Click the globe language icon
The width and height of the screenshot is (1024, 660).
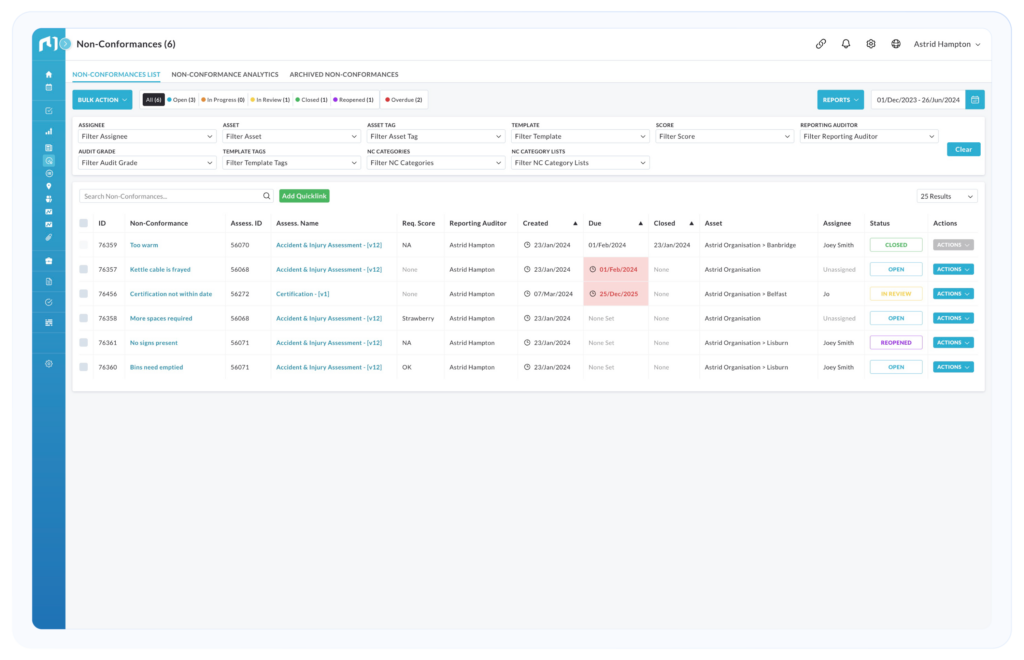pos(896,44)
